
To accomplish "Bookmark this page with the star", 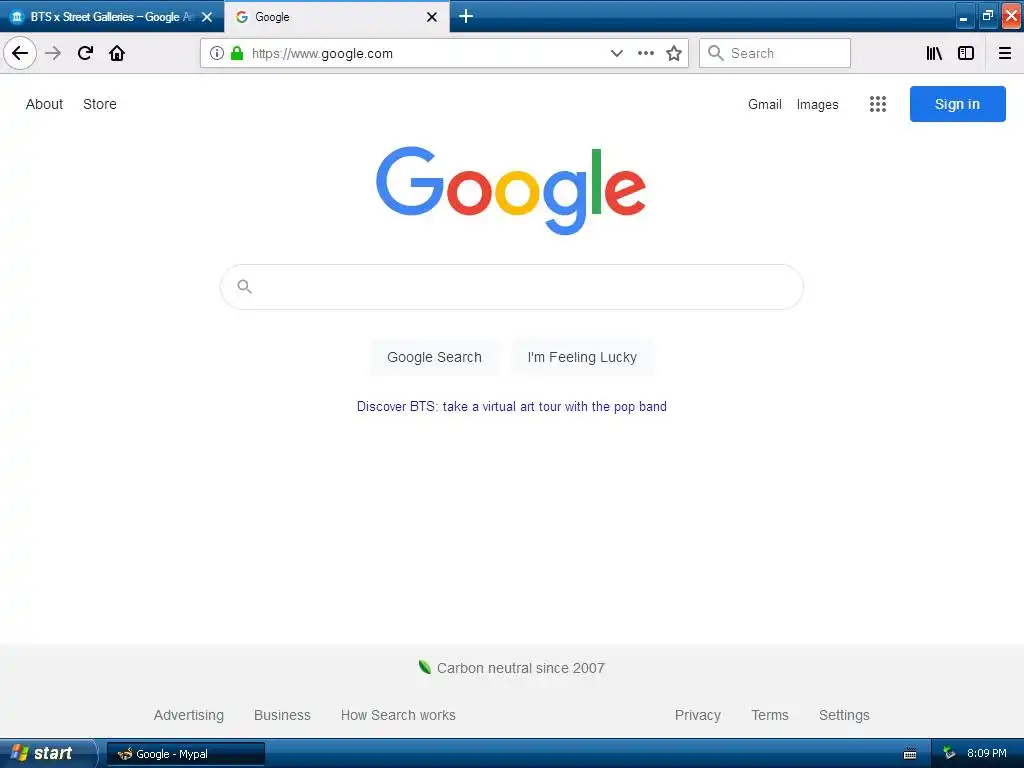I will pyautogui.click(x=674, y=54).
